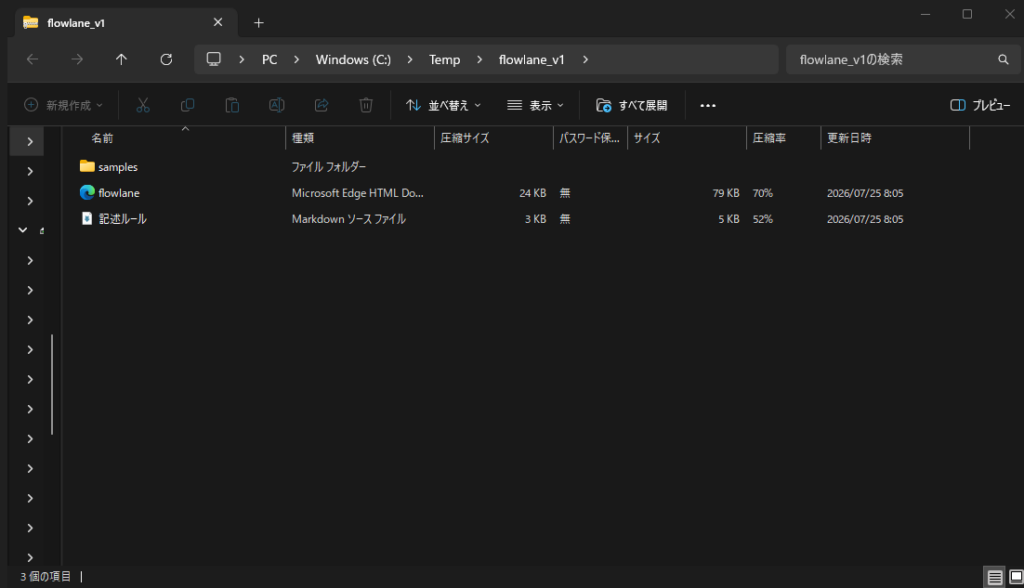The height and width of the screenshot is (588, 1024).
Task: Click the すべて展開 extract all button
Action: click(632, 105)
